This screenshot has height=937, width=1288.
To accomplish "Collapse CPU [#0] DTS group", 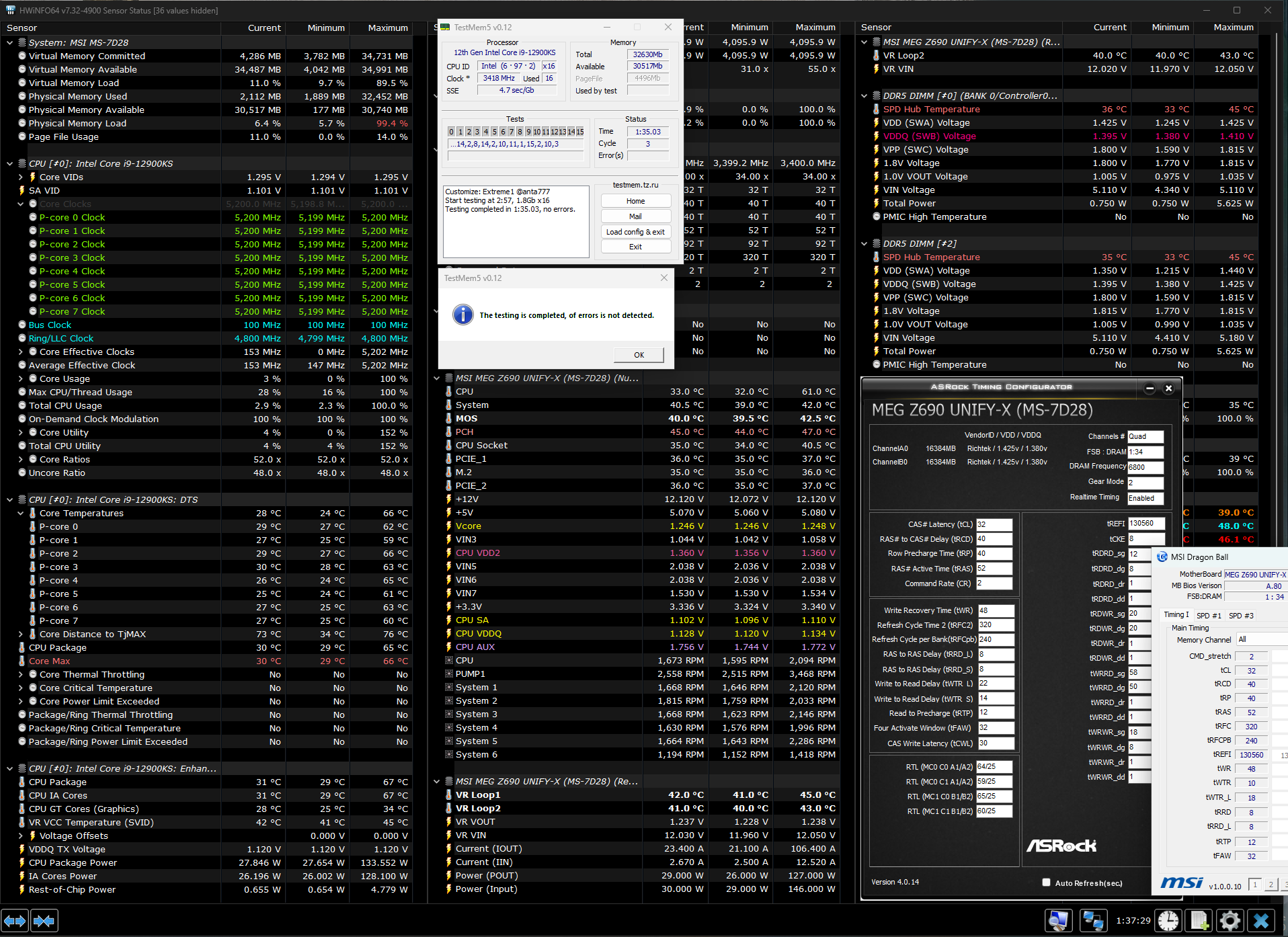I will 9,499.
